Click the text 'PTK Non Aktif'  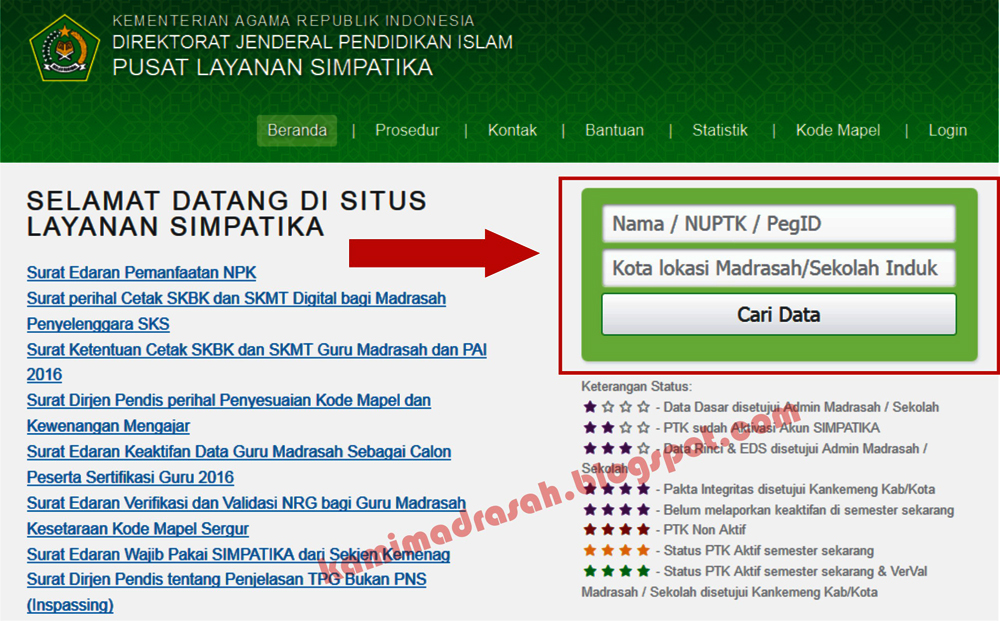[x=705, y=530]
